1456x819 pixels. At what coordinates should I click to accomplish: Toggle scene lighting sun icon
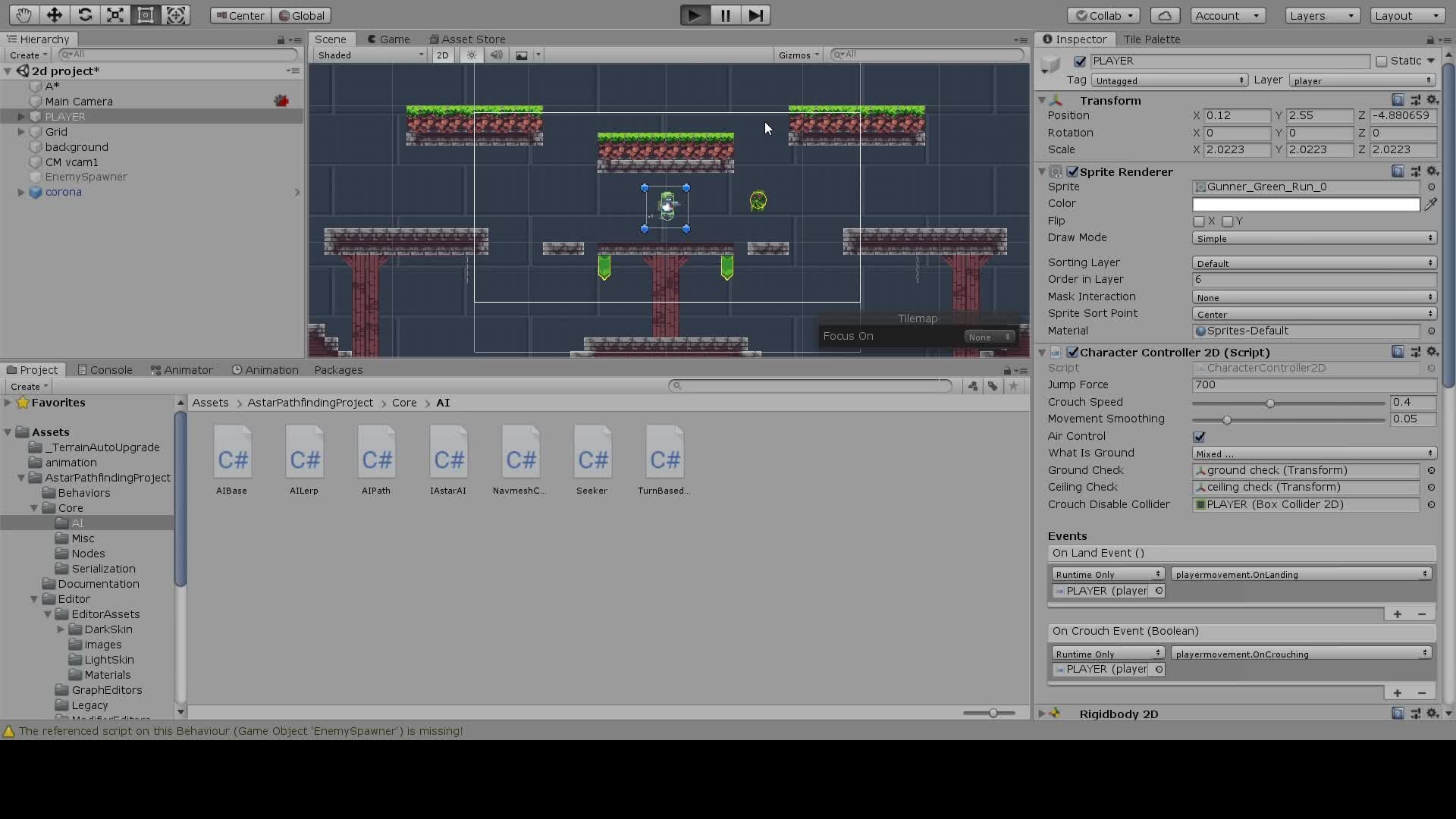(x=472, y=54)
